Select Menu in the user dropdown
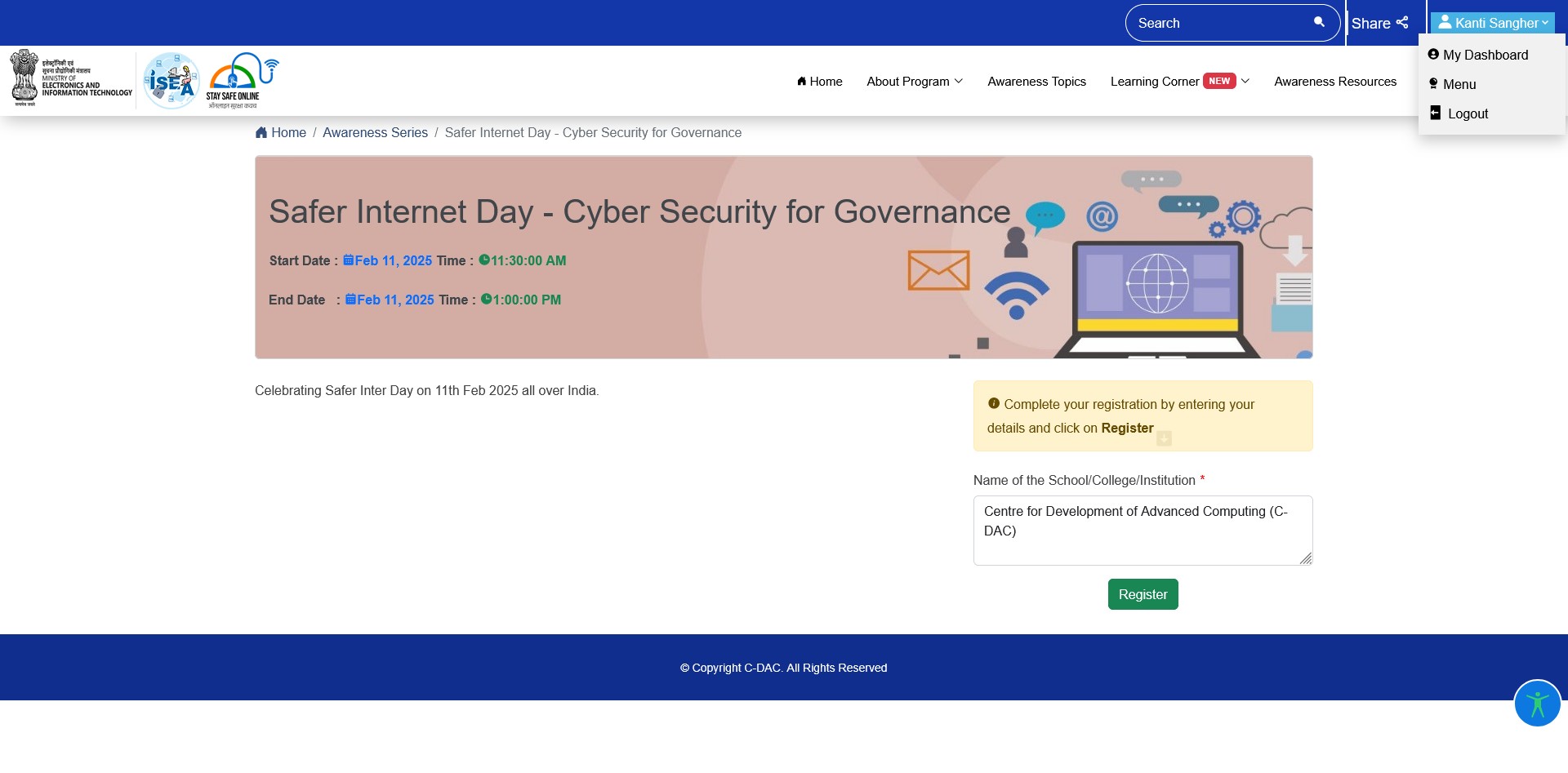1568x773 pixels. (1459, 84)
